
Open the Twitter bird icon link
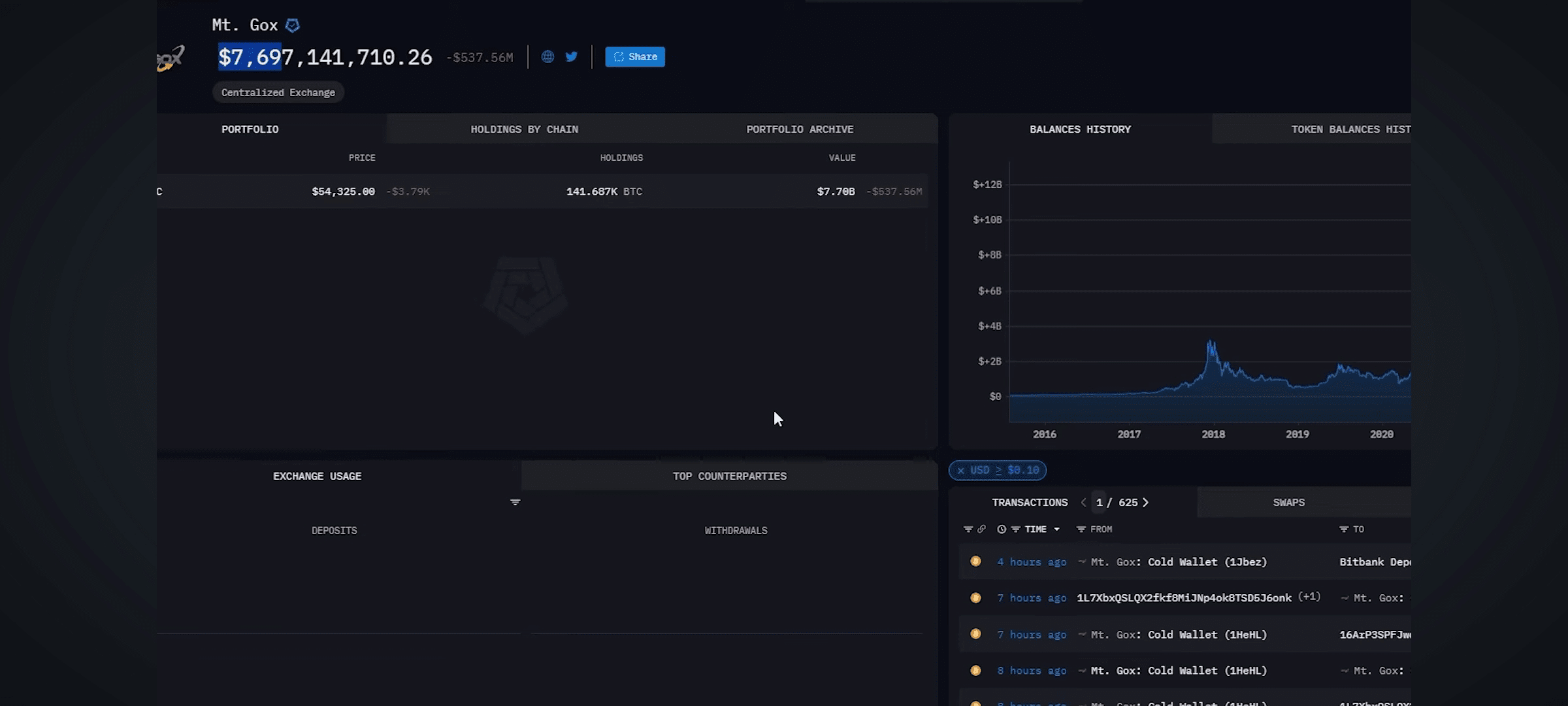click(572, 57)
